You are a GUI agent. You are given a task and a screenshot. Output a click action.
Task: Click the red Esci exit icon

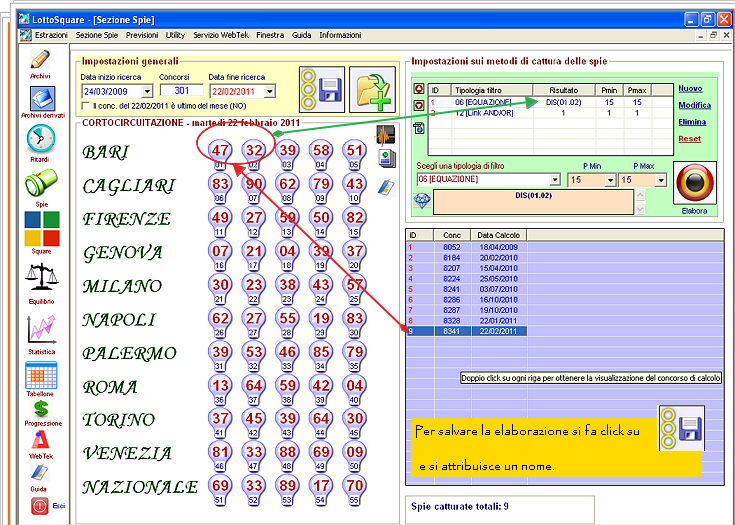[x=40, y=506]
